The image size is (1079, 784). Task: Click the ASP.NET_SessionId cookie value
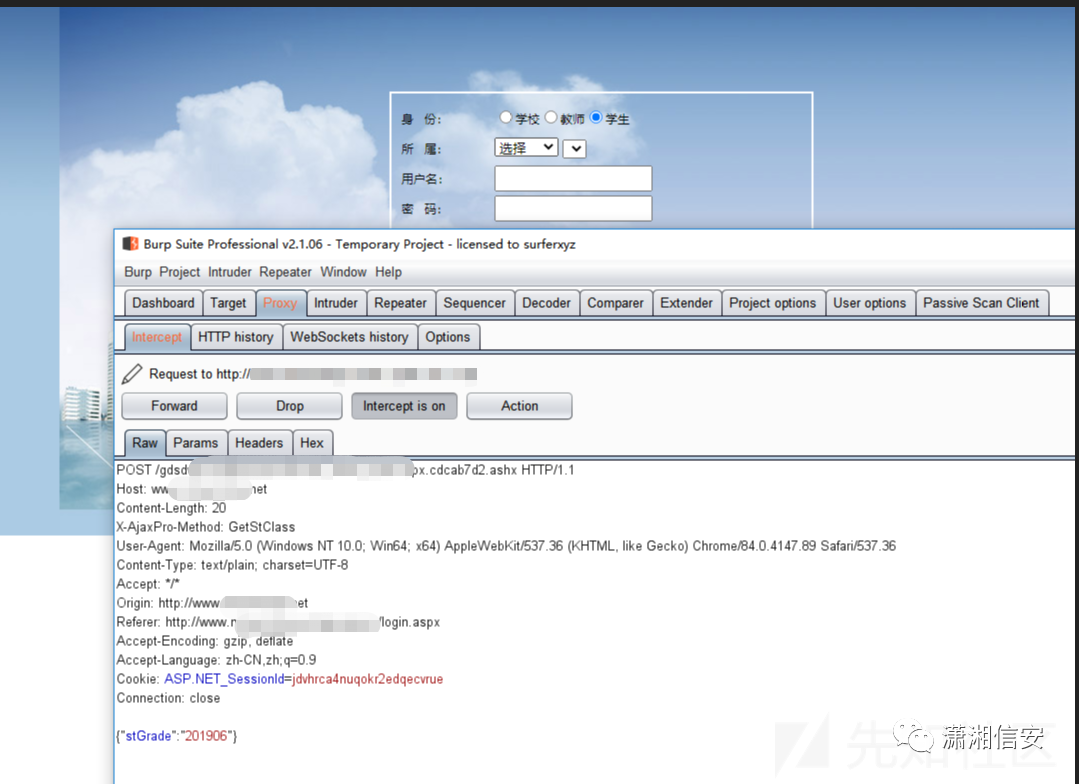coord(367,679)
